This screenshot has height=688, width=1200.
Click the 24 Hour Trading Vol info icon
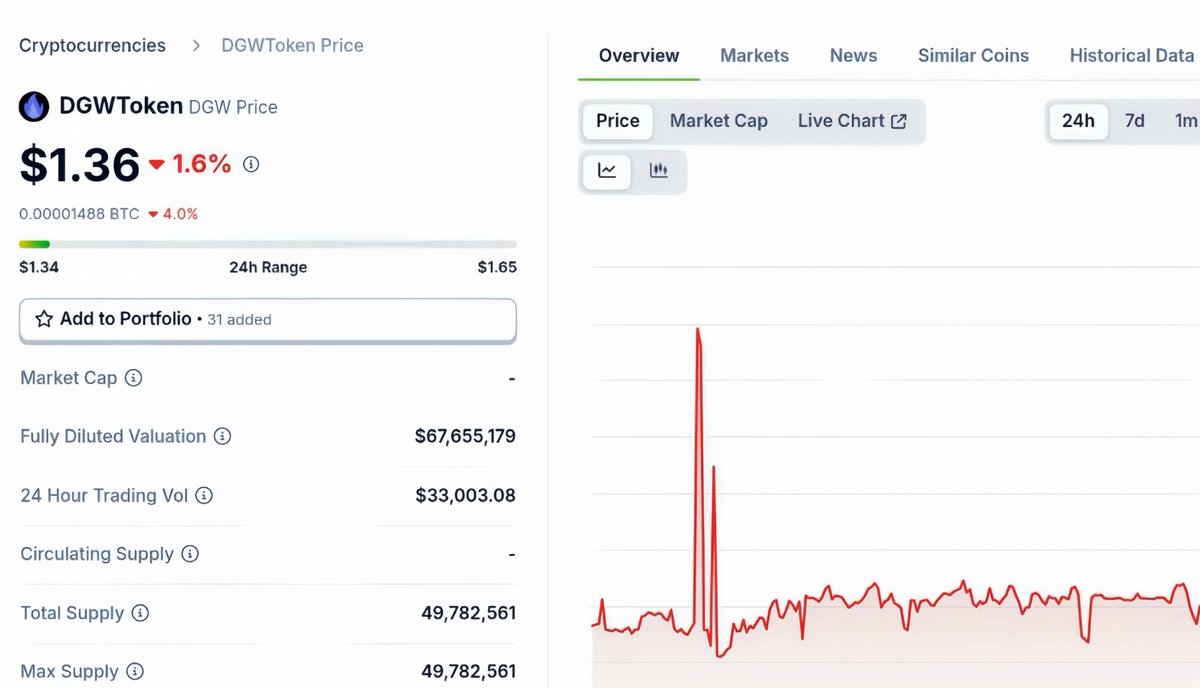tap(205, 495)
